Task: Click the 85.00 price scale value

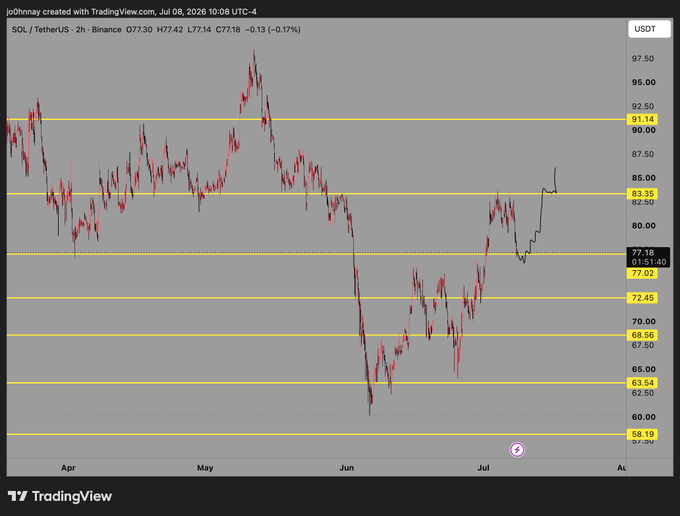Action: coord(644,178)
